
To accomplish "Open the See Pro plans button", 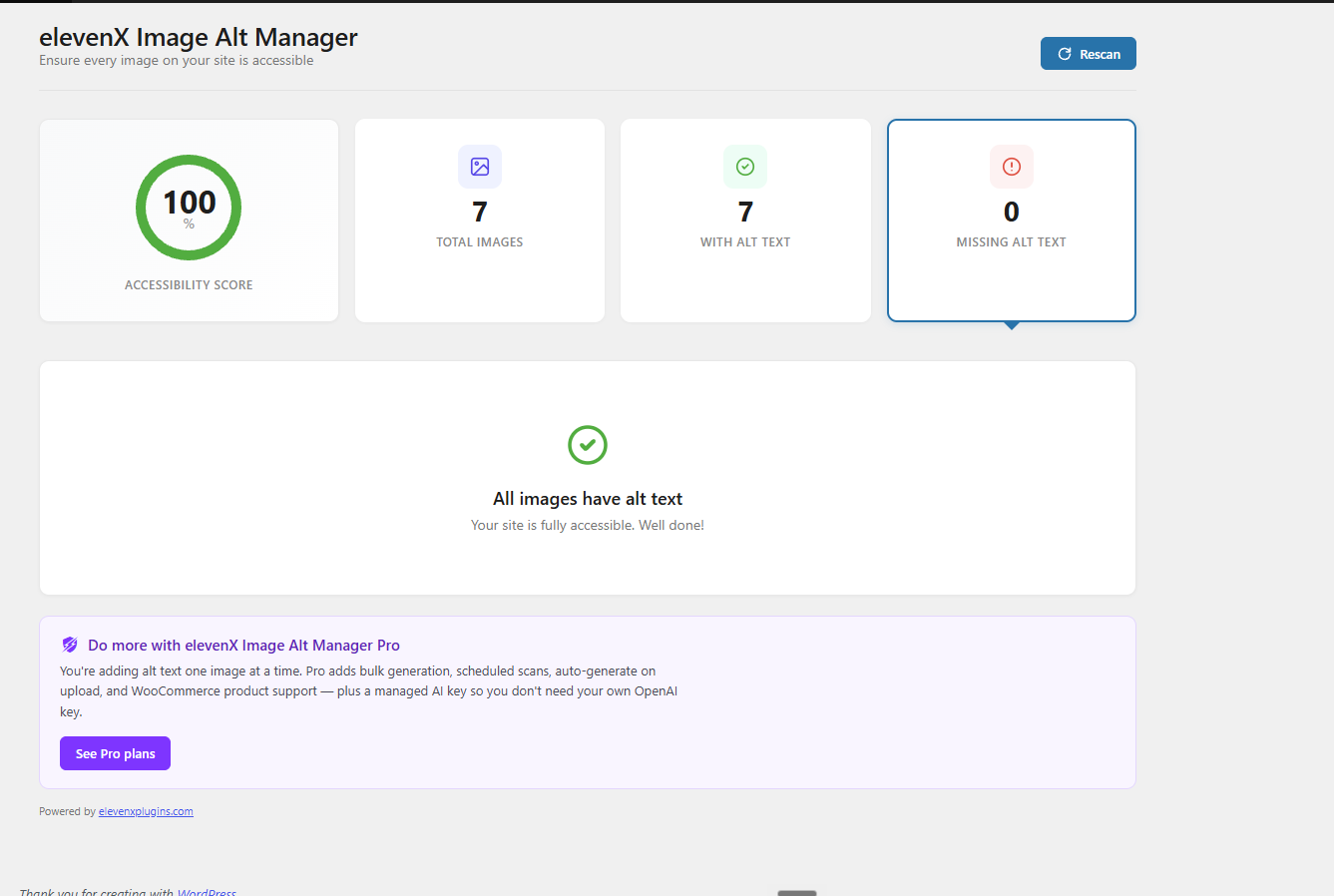I will pyautogui.click(x=115, y=753).
